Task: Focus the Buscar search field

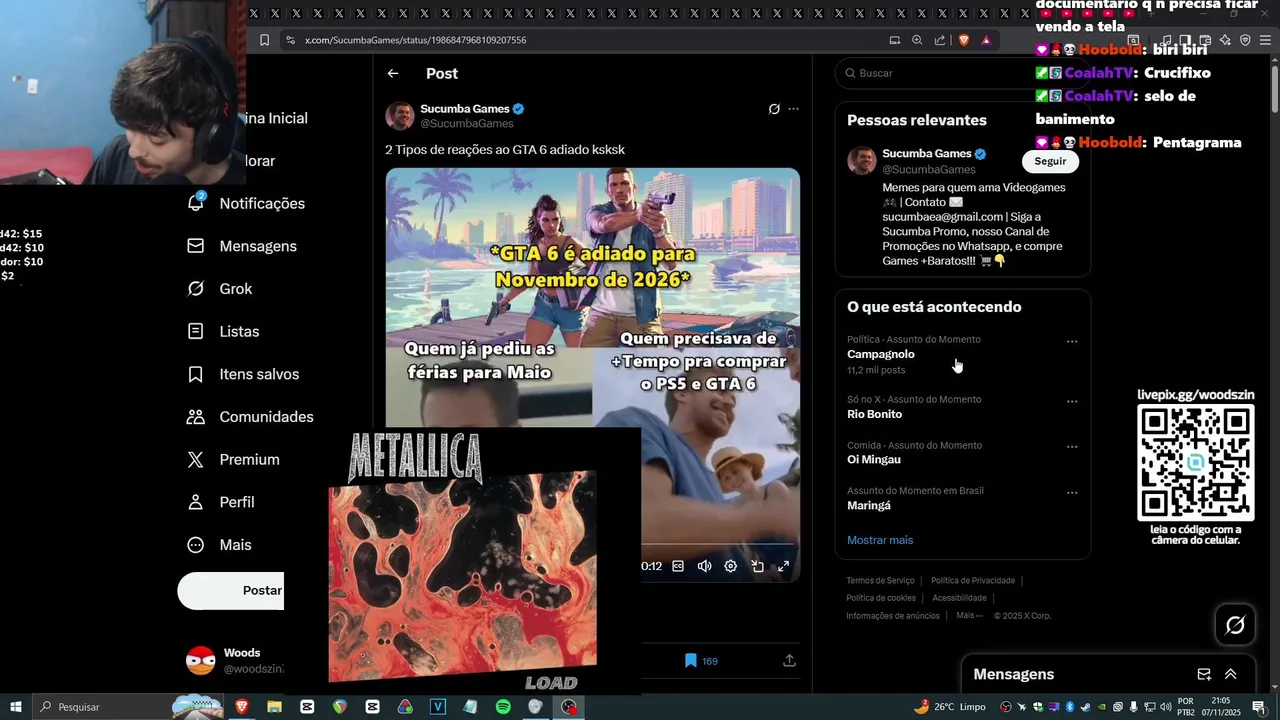Action: [962, 73]
